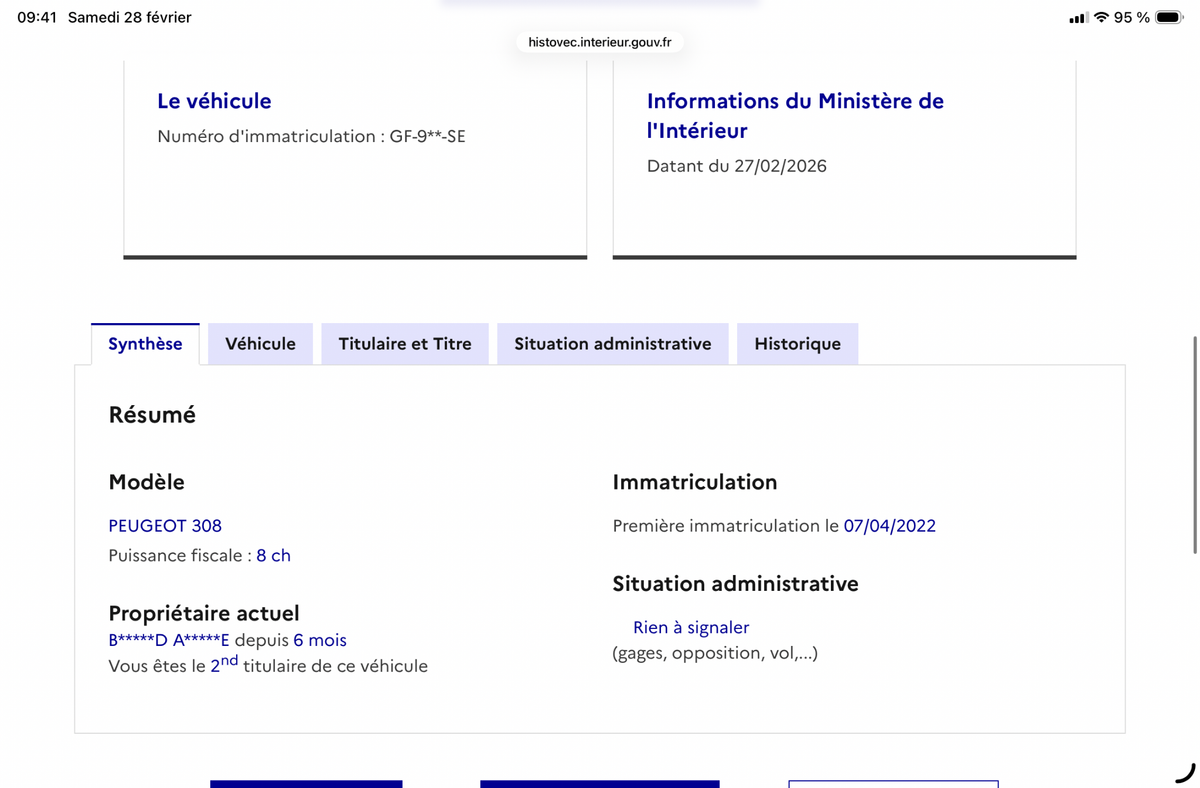Screen dimensions: 1200x788
Task: Click '(gages, opposition, vol,...)' note
Action: click(715, 654)
